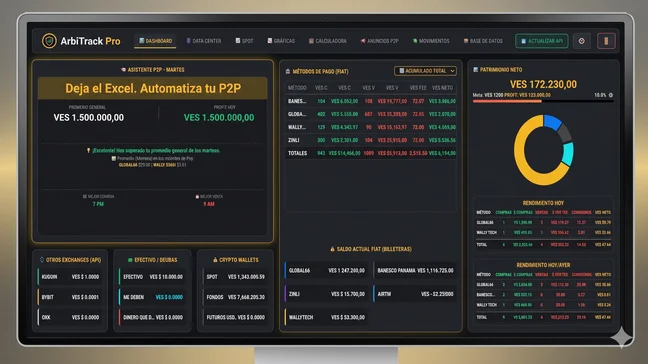Open the Calculadora tab
Screen dimensions: 648x364
(x=328, y=41)
